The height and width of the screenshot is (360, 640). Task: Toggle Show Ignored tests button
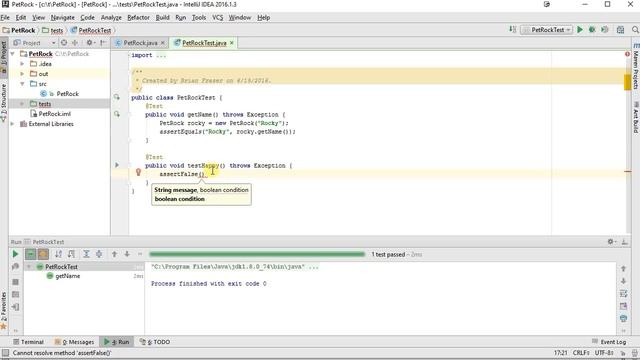point(43,254)
